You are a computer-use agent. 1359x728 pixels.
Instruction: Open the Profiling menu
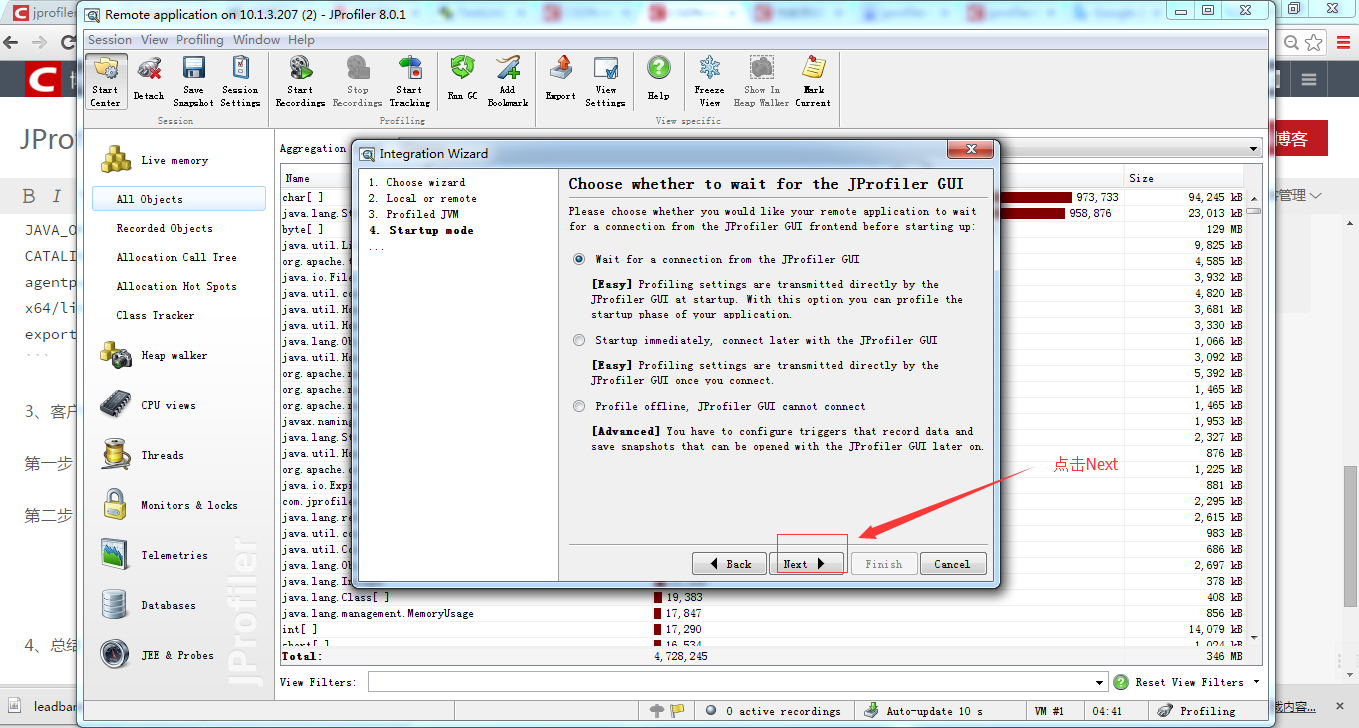[x=200, y=40]
